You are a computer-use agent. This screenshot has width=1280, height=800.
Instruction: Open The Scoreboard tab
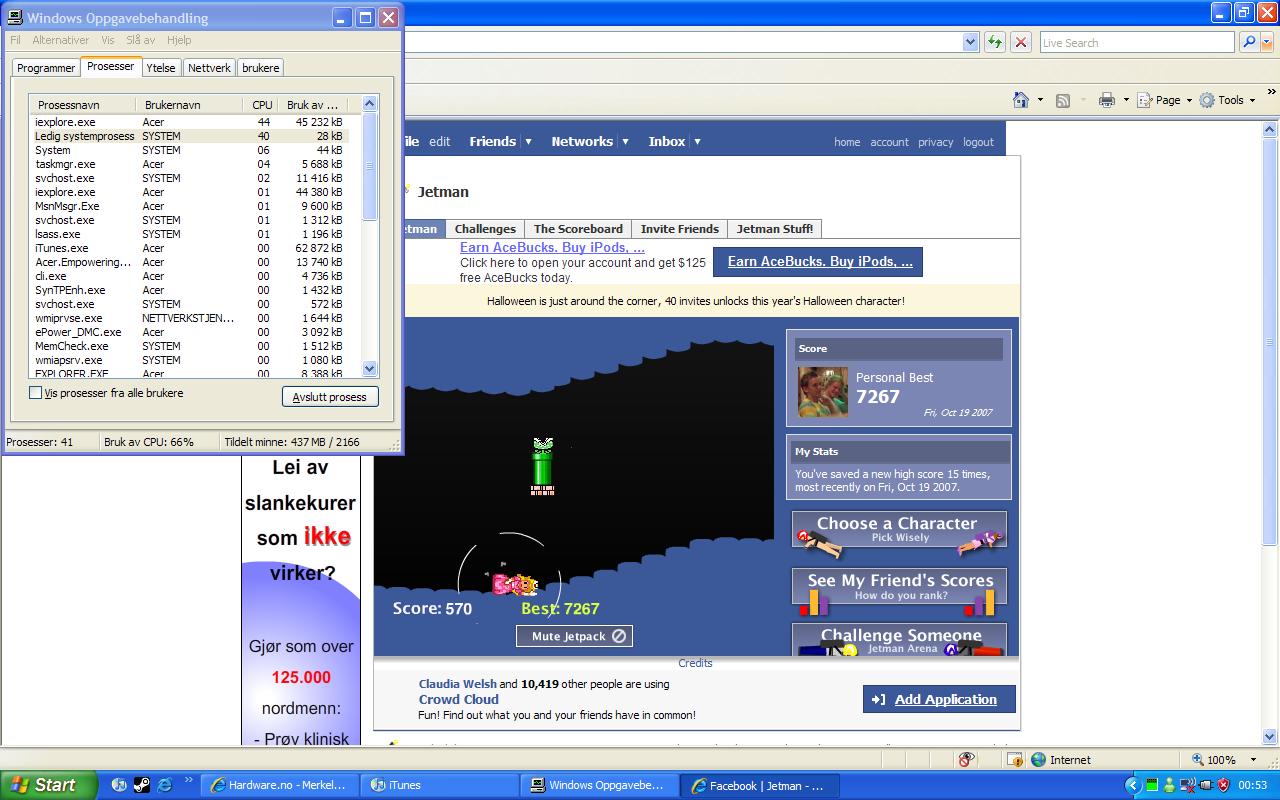[578, 229]
